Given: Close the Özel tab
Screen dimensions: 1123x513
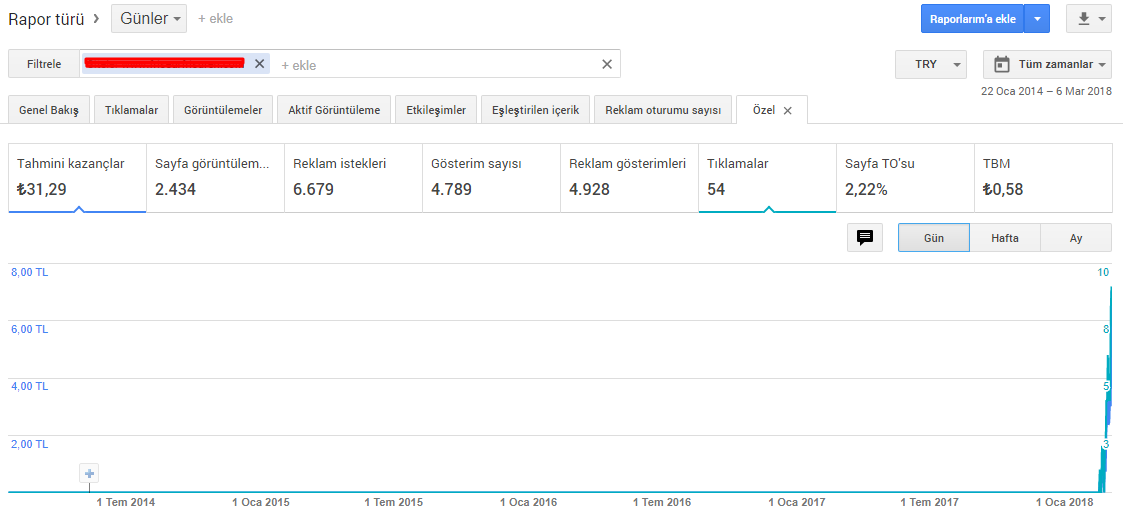Looking at the screenshot, I should (x=787, y=110).
